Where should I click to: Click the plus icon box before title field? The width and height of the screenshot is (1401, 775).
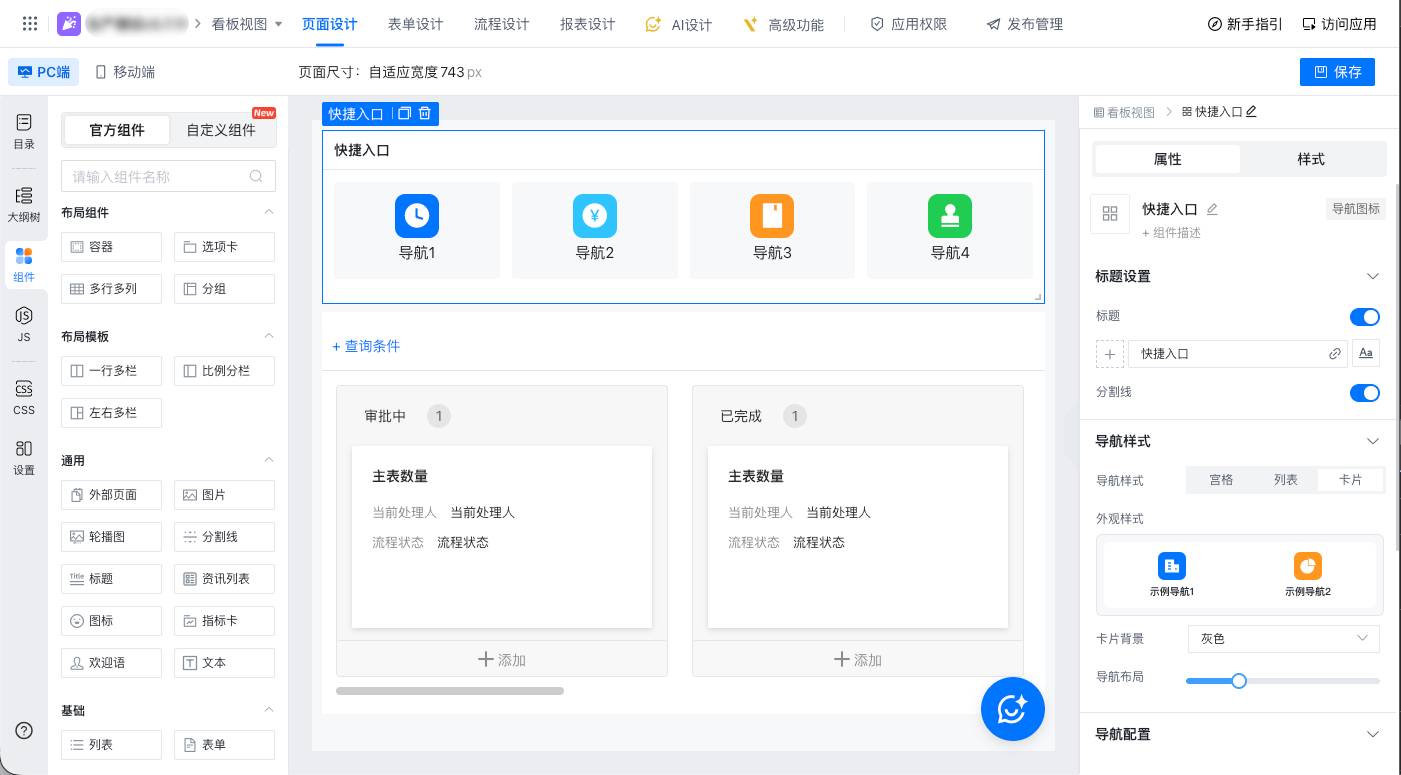[x=1110, y=354]
